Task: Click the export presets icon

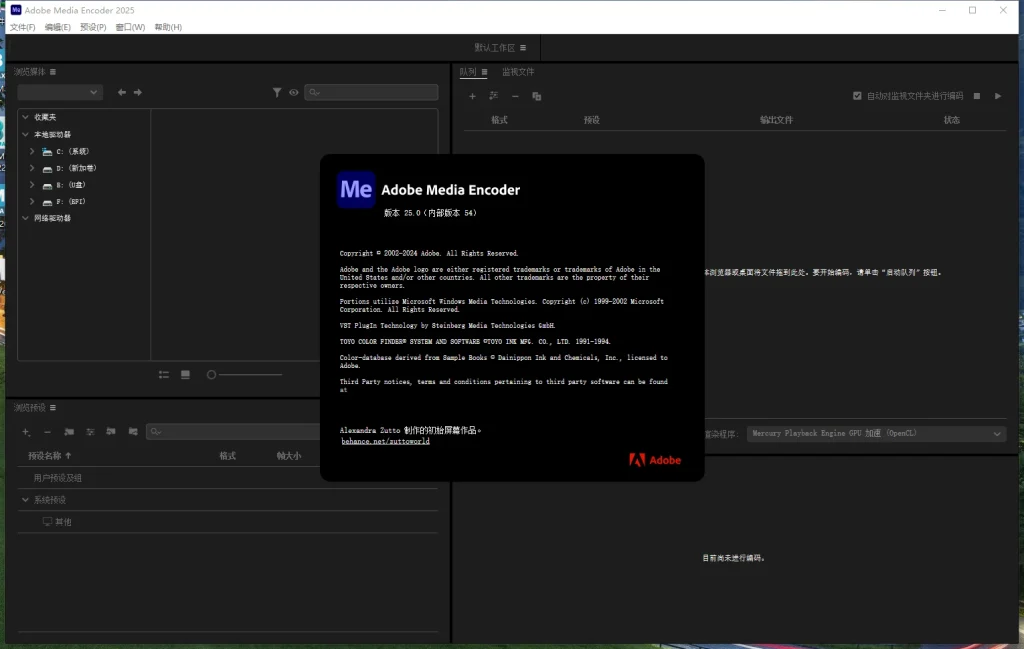Action: click(x=133, y=432)
